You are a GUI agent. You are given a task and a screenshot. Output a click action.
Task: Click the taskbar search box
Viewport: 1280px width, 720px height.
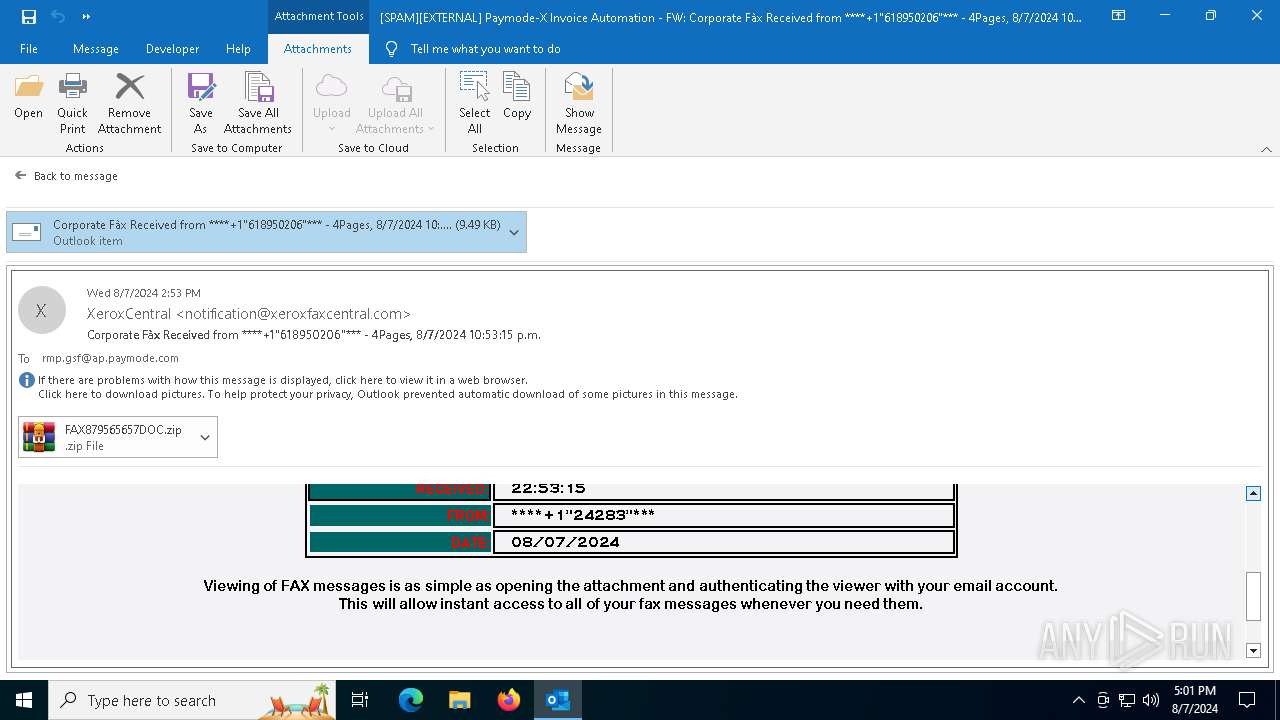192,700
